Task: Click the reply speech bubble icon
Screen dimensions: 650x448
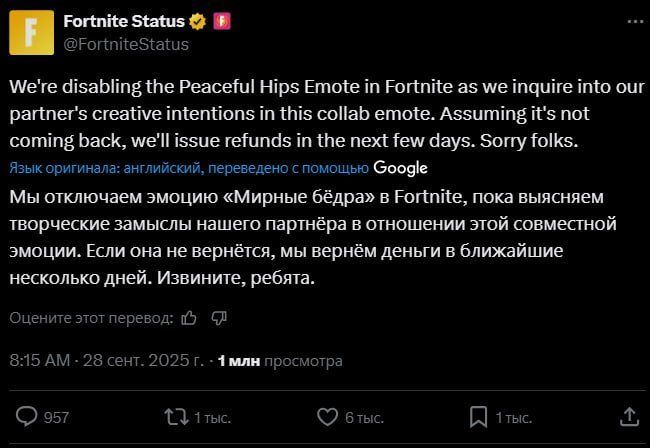Action: [28, 416]
